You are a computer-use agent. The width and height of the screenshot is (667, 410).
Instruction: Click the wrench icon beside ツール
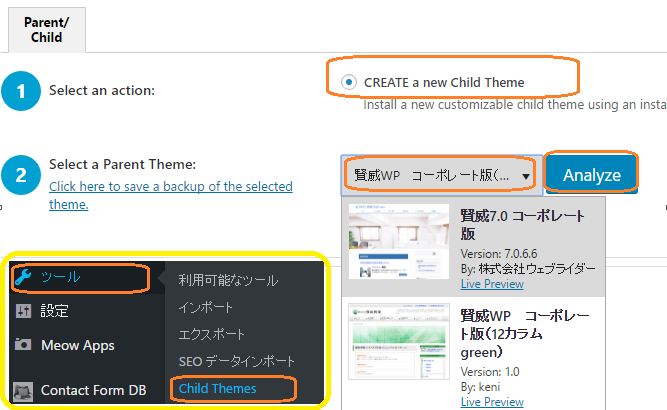pos(24,277)
